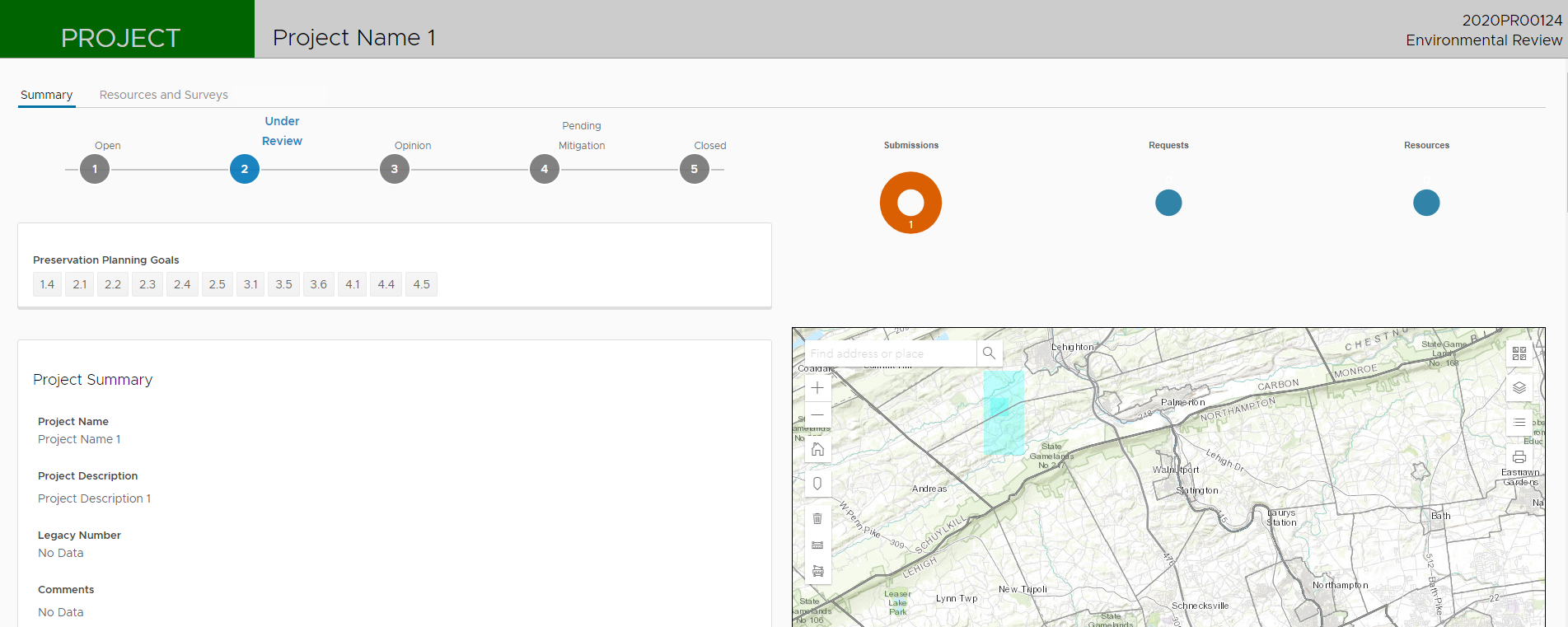1568x627 pixels.
Task: Zoom out on the map
Action: click(x=817, y=414)
